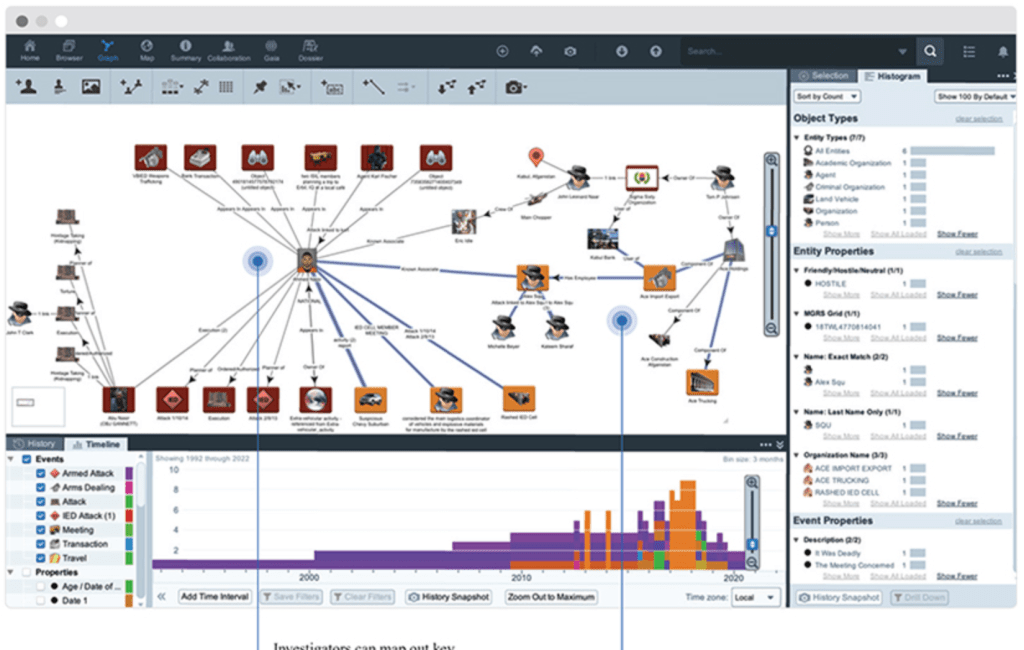Click the search magnifier button
Viewport: 1024px width, 650px height.
point(930,51)
